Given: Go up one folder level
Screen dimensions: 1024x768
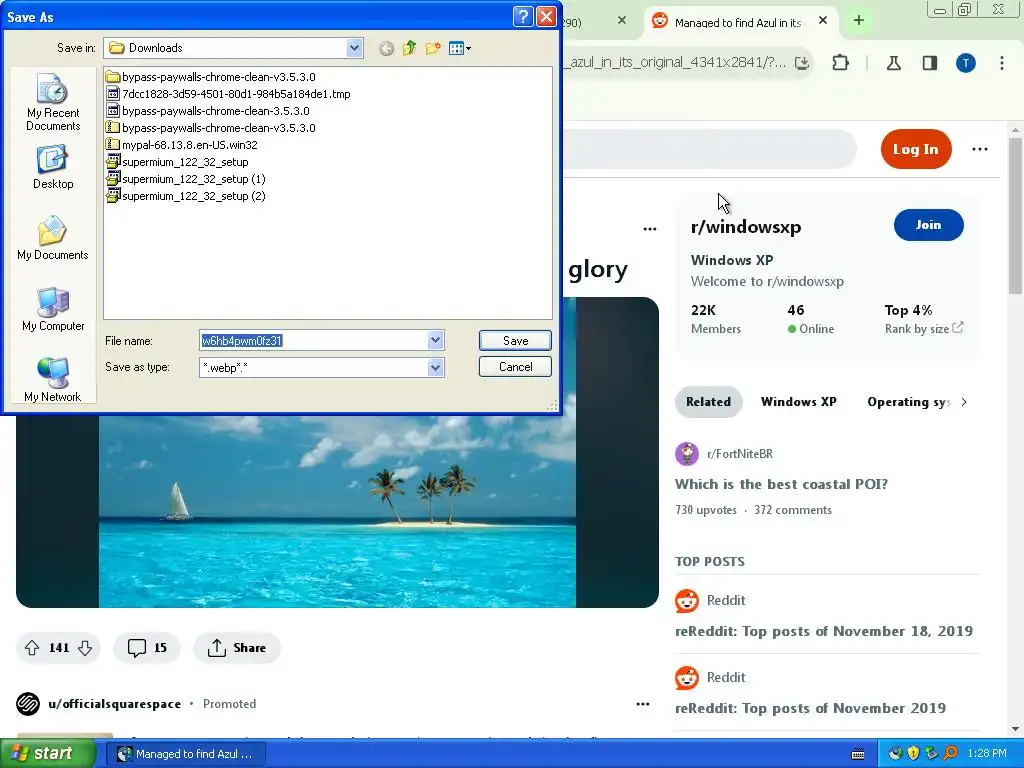Looking at the screenshot, I should [409, 48].
